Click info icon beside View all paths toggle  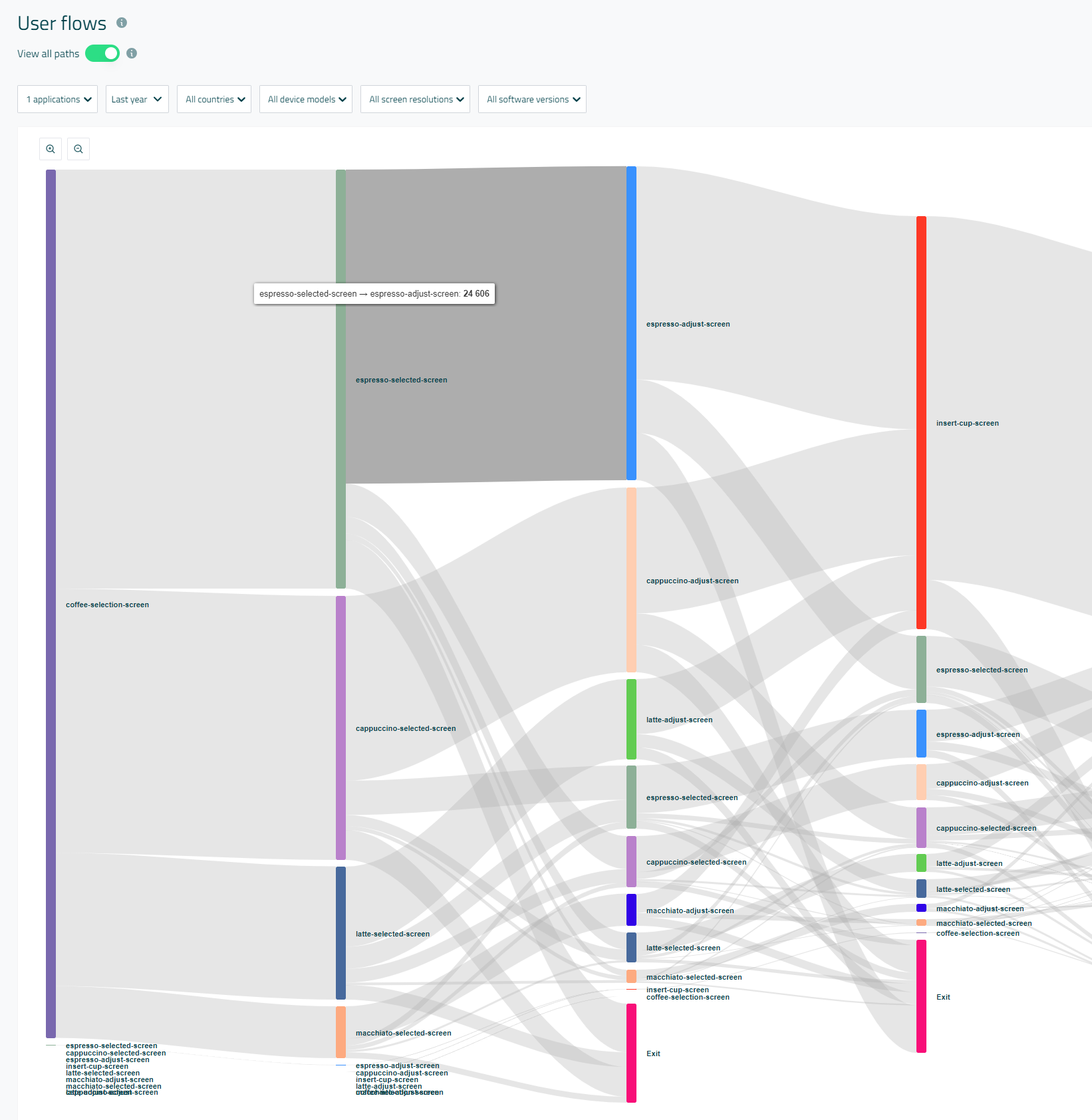132,53
